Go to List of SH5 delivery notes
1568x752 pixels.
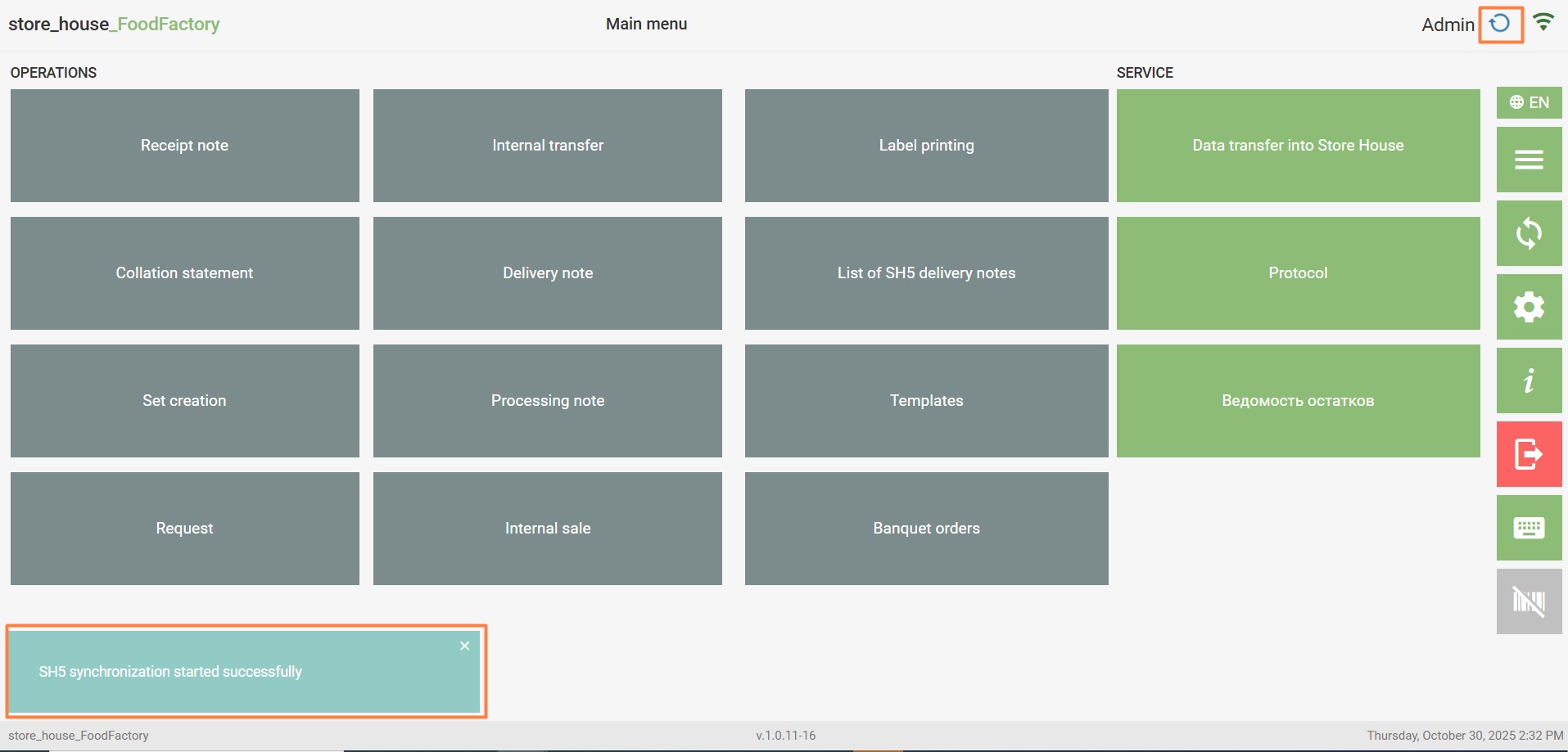coord(926,273)
